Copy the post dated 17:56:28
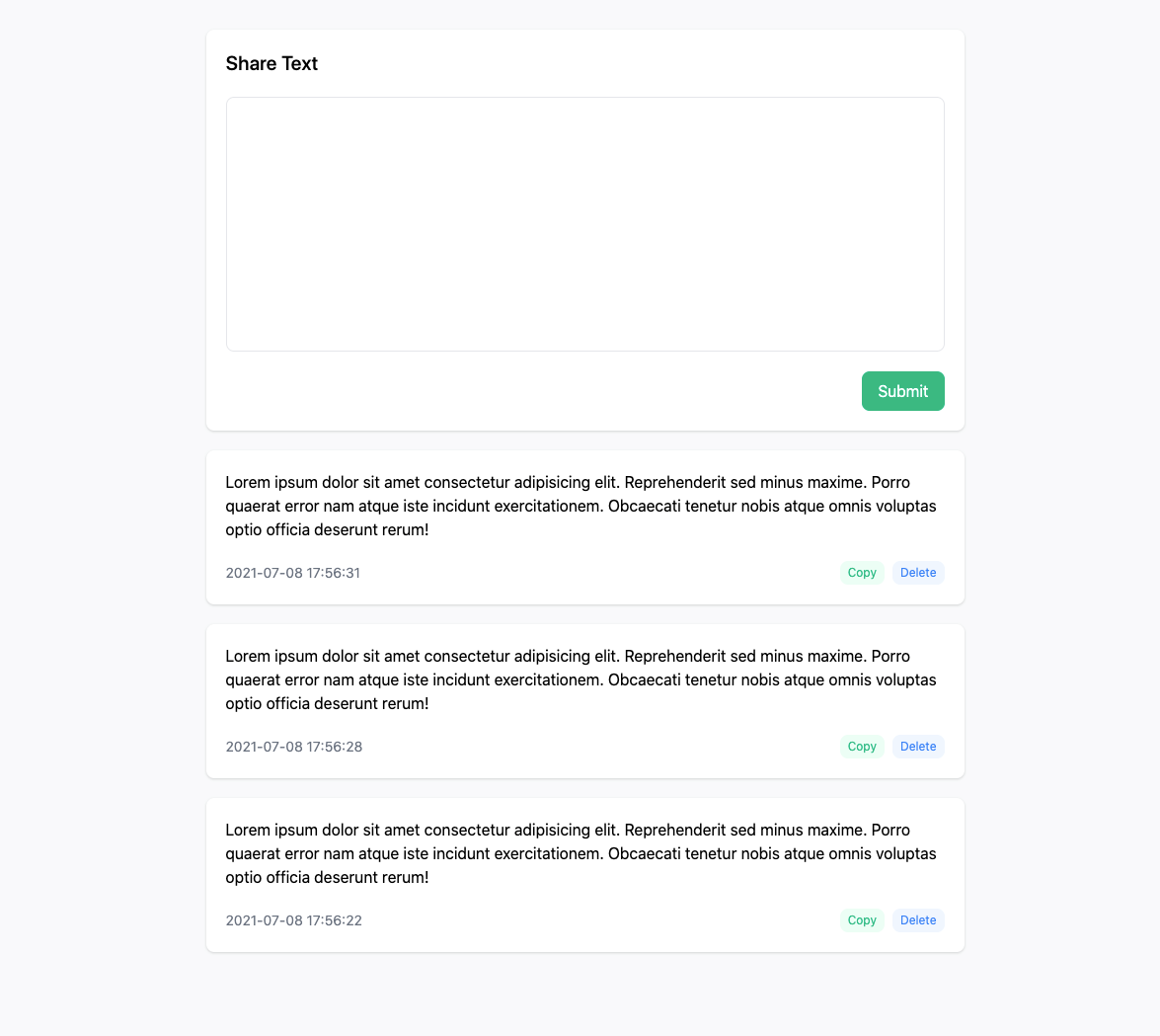Viewport: 1160px width, 1036px height. tap(862, 747)
